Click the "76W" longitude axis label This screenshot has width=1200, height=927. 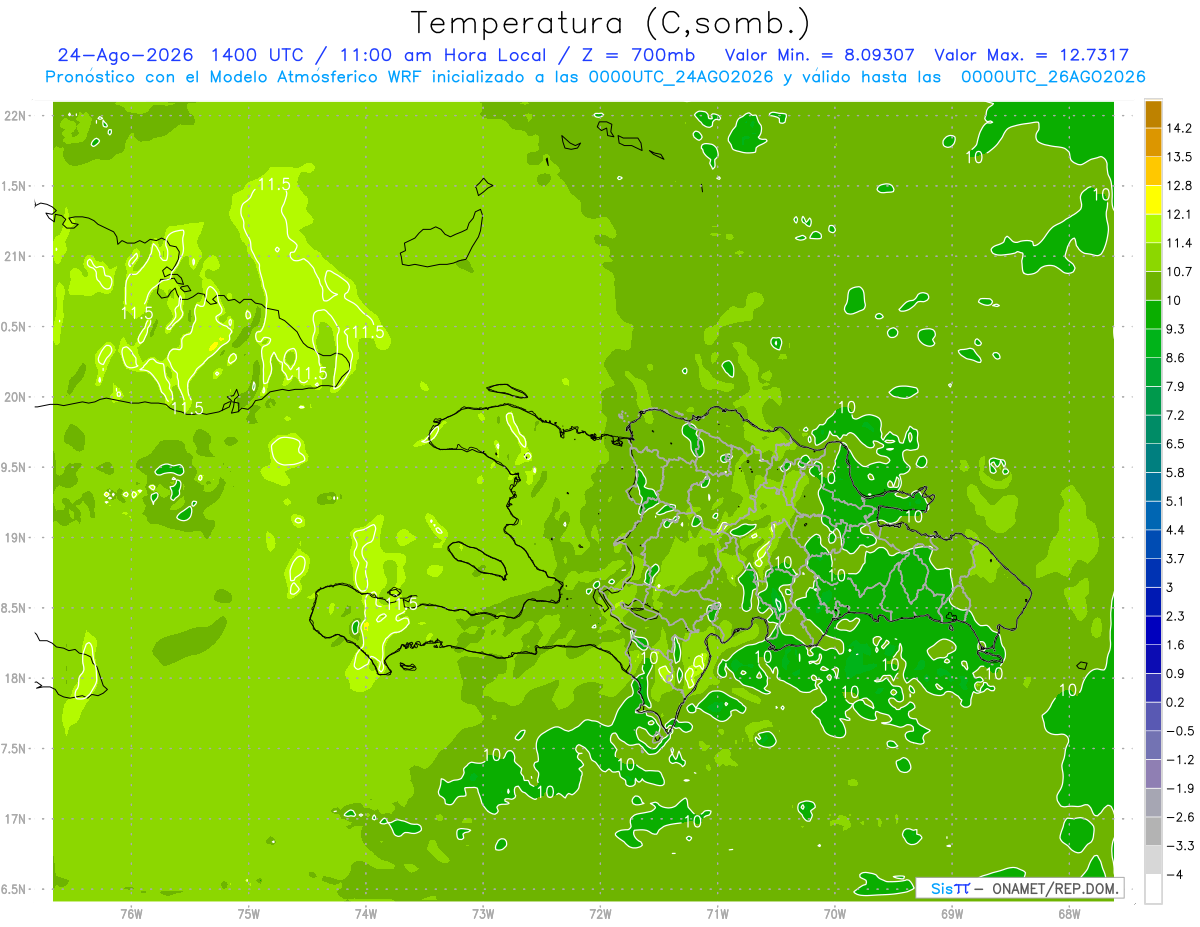tap(131, 914)
